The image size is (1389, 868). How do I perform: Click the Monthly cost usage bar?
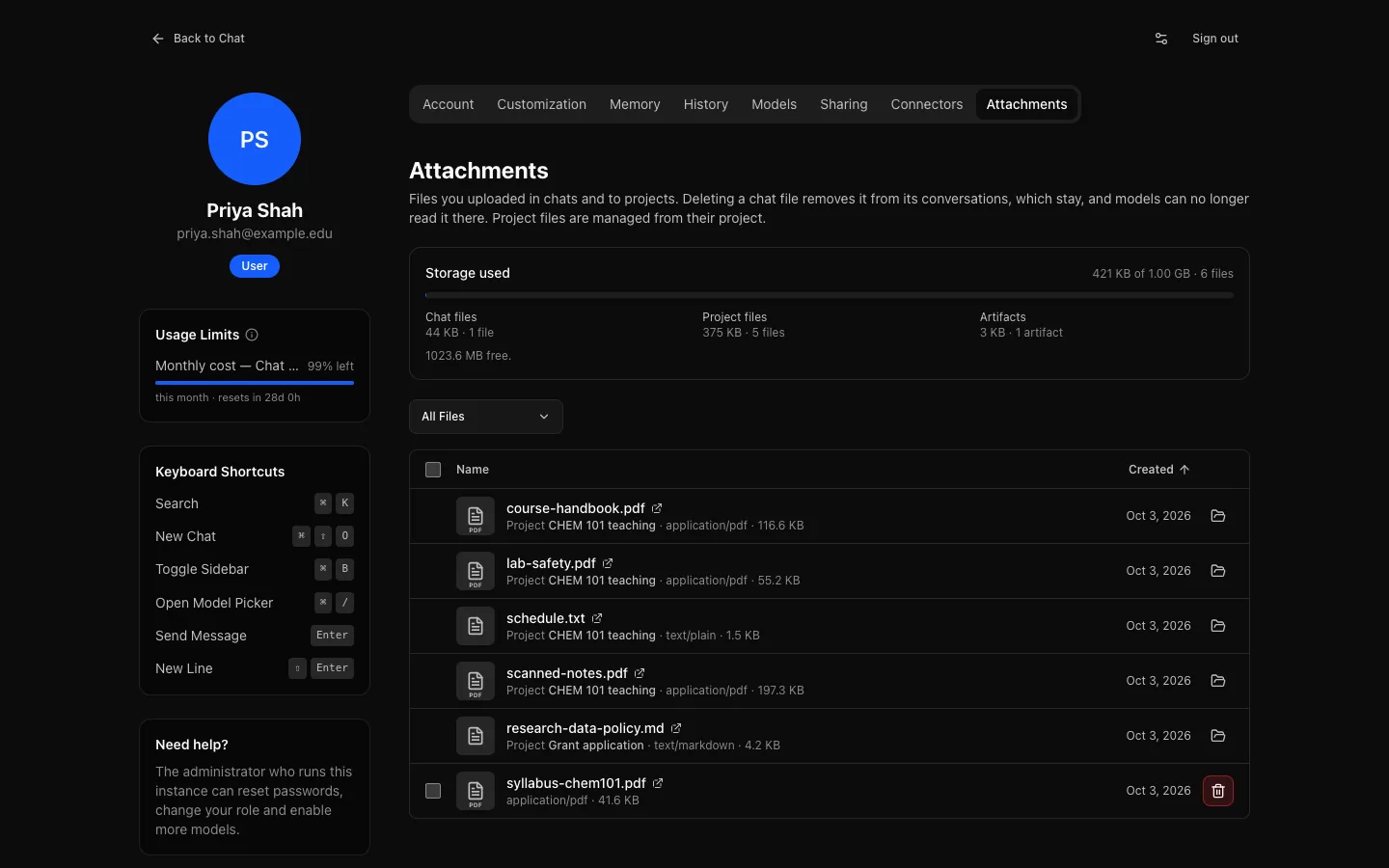coord(255,383)
